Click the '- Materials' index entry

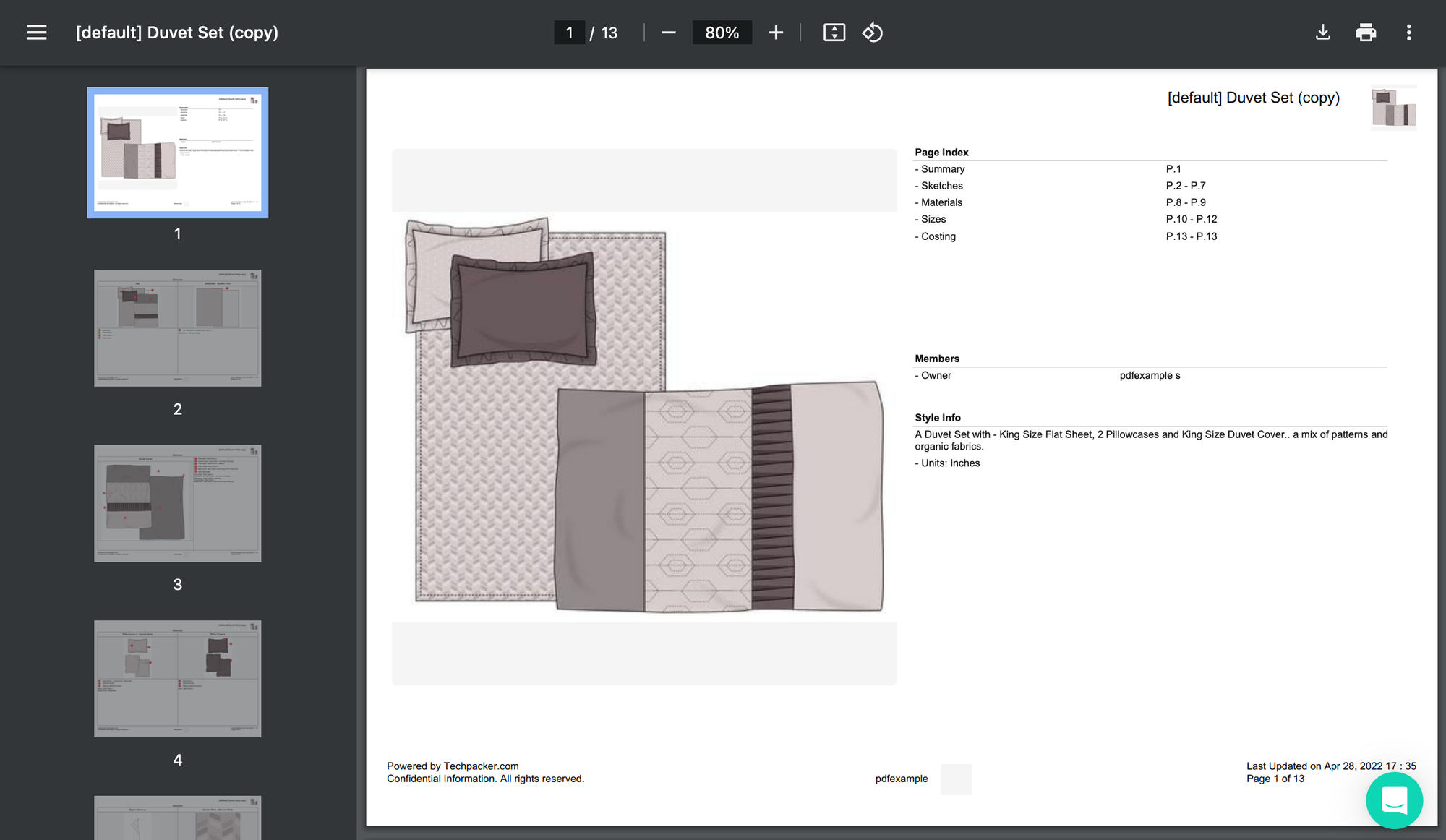938,202
